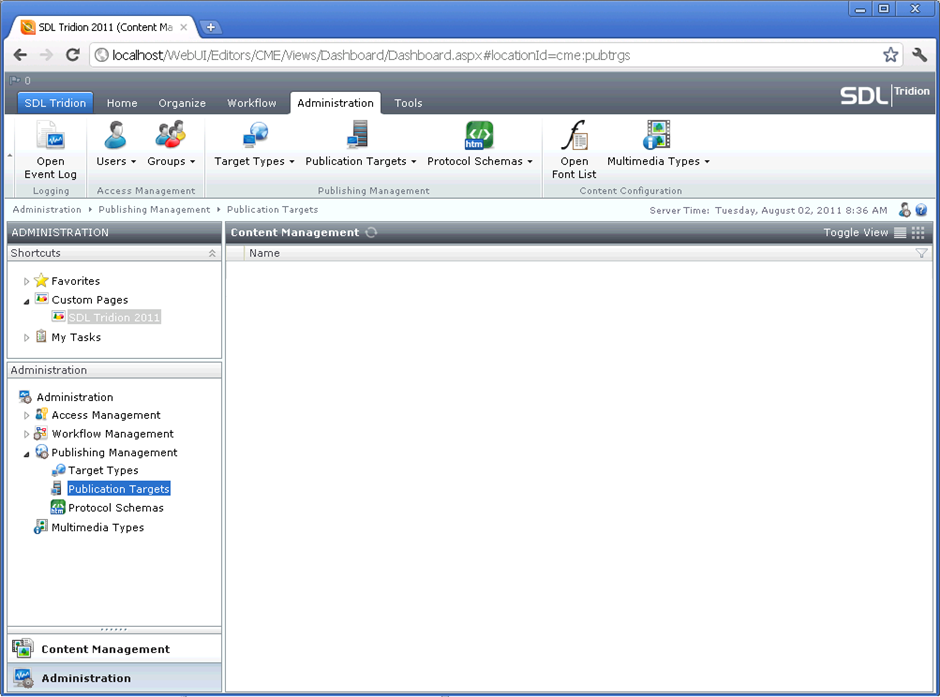Open Font List from the ribbon

(574, 136)
